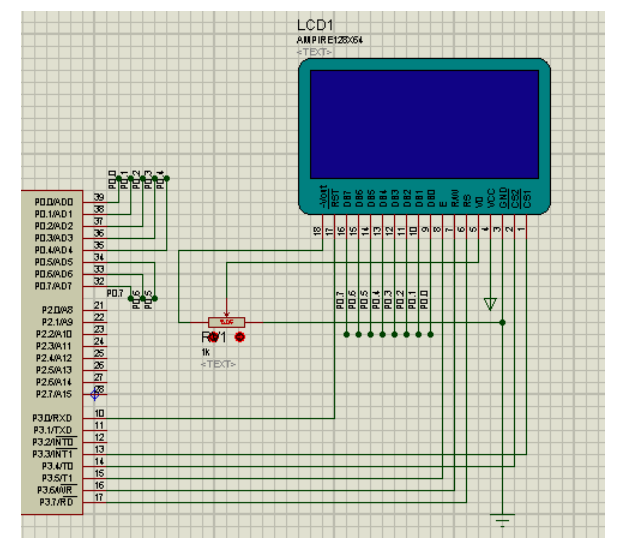
Task: Click pin number 21 on the microcontroller
Action: point(99,305)
